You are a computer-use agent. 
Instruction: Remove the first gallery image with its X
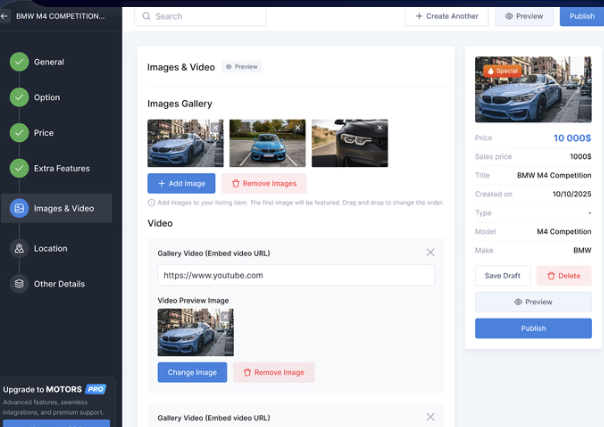pyautogui.click(x=215, y=127)
